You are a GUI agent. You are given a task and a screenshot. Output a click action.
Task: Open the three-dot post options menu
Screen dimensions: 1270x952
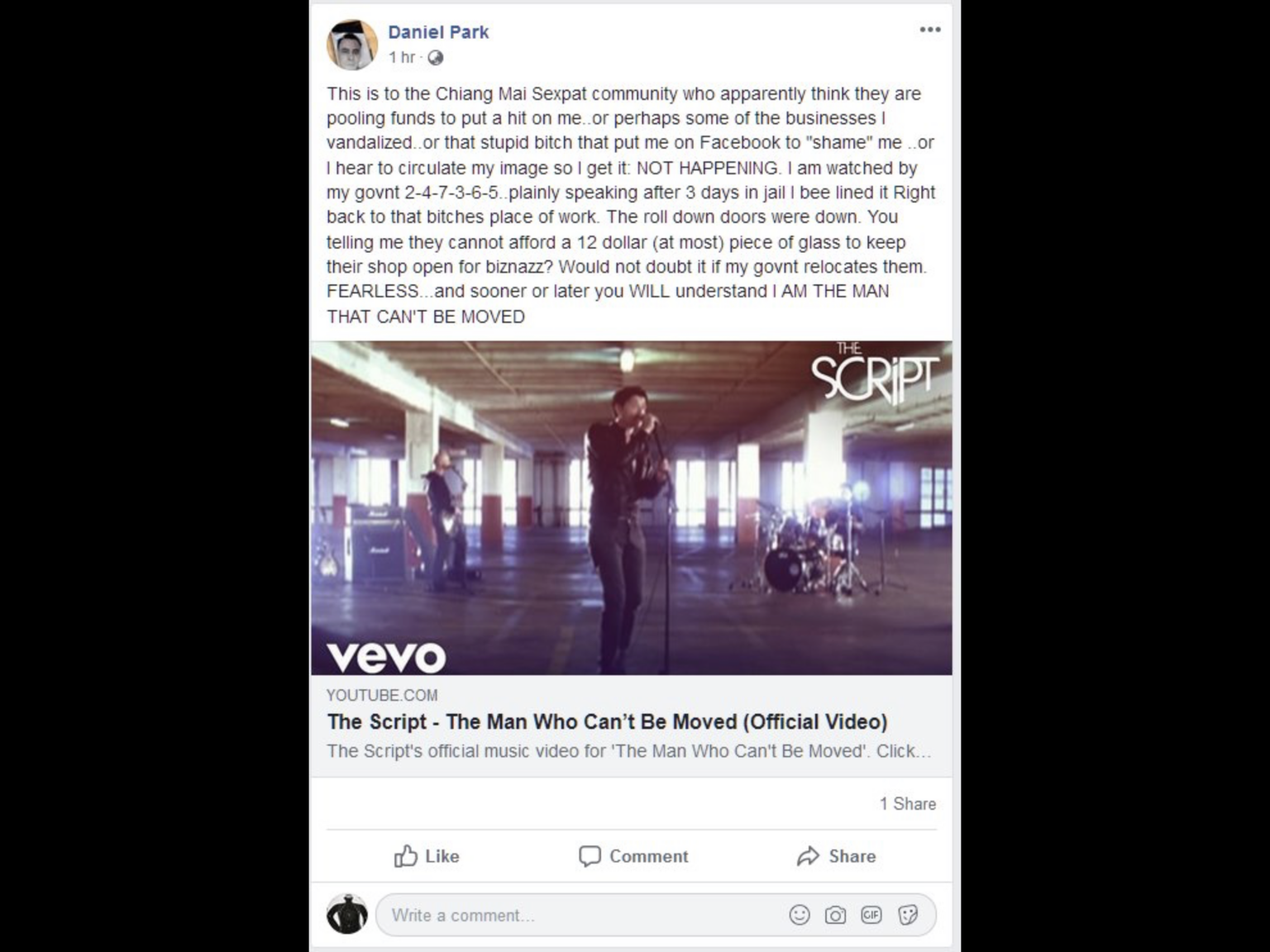[x=930, y=30]
